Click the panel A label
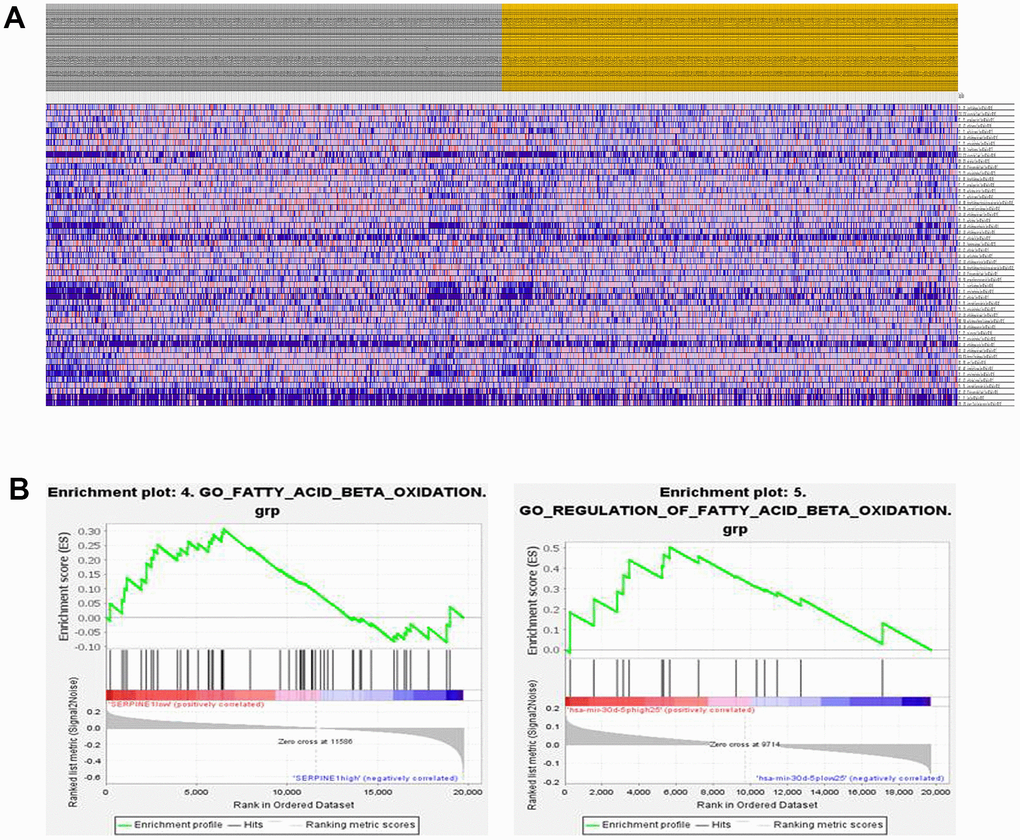1020x840 pixels. 15,20
